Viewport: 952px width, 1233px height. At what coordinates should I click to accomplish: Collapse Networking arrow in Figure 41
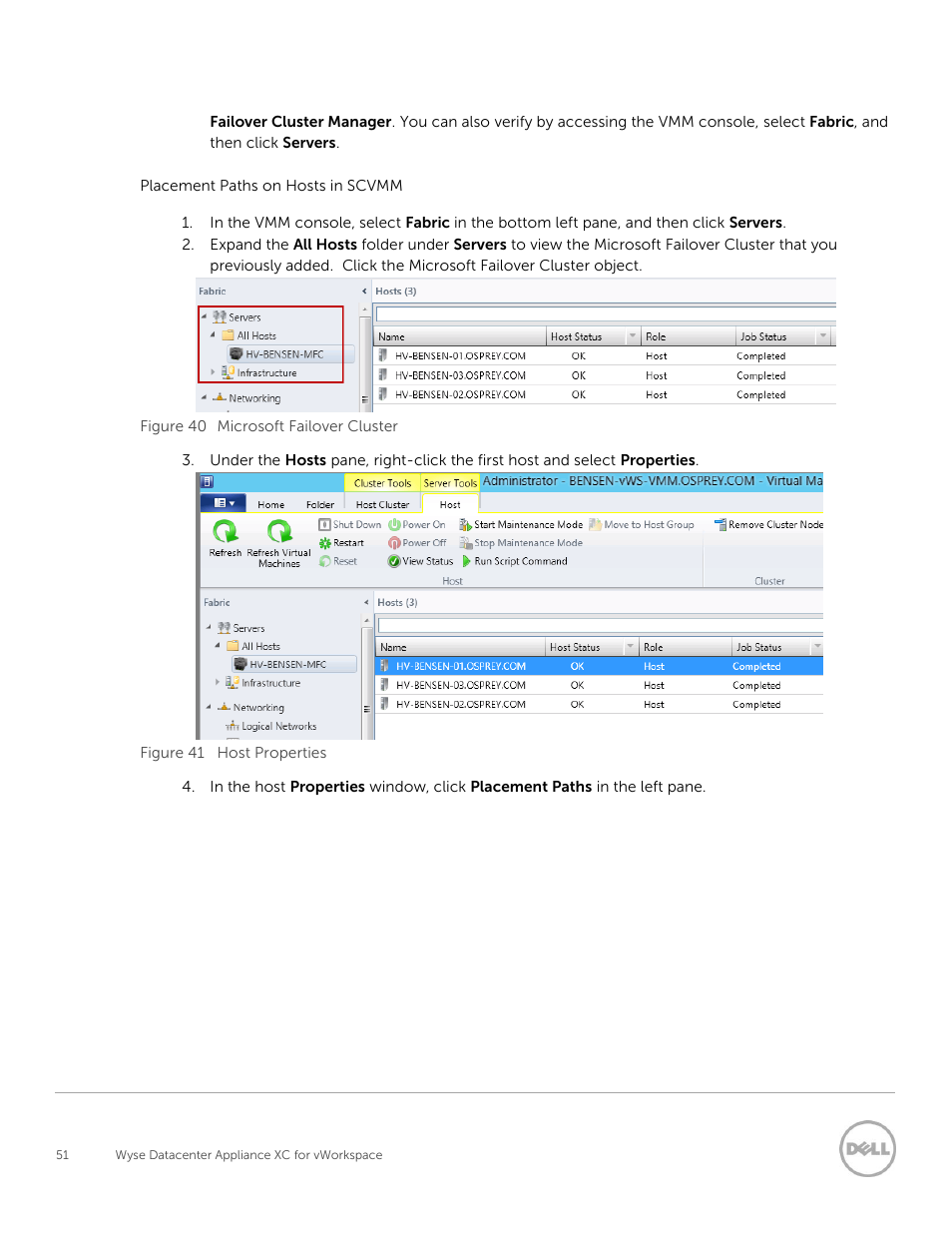(x=209, y=707)
